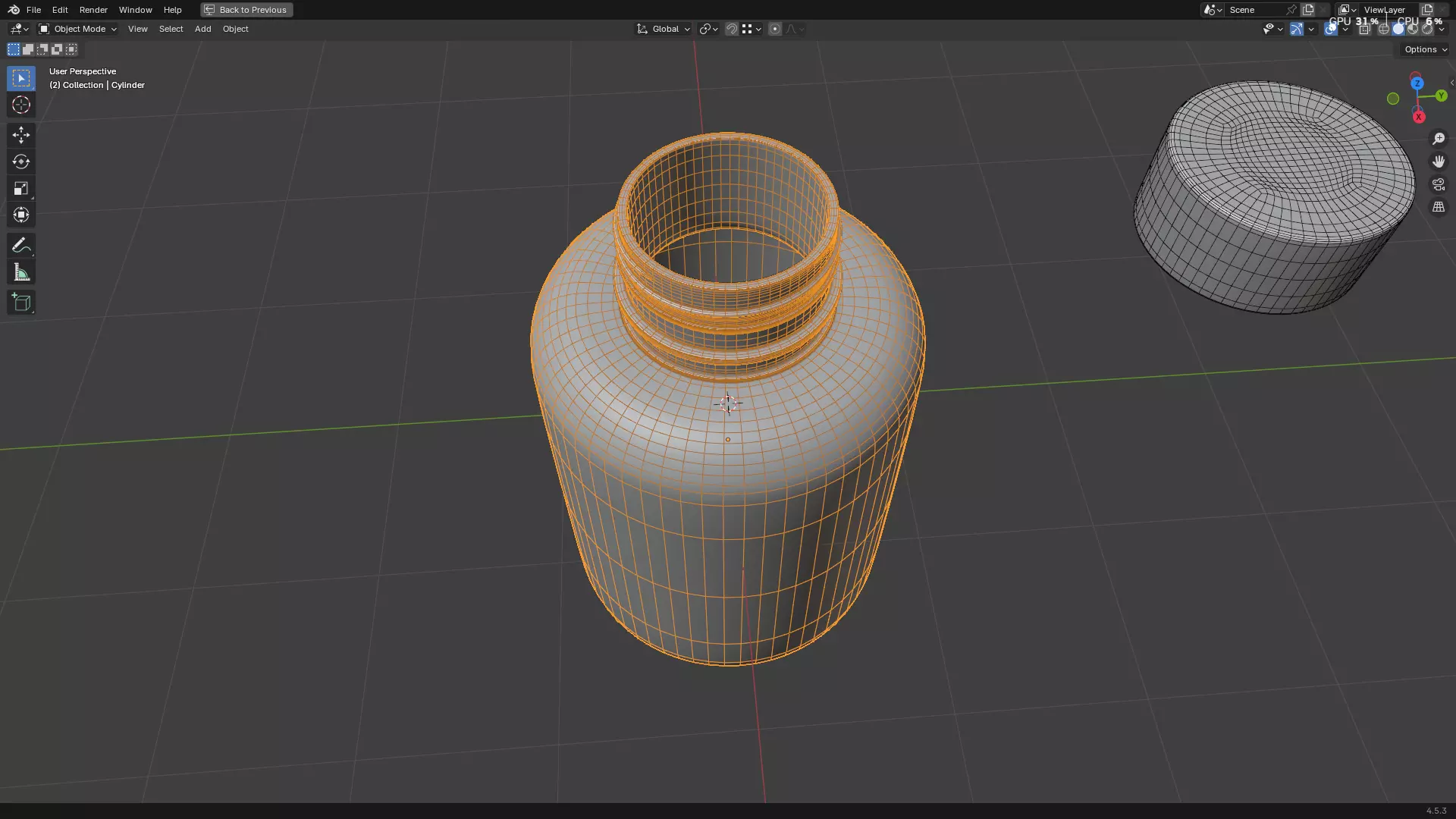Image resolution: width=1456 pixels, height=819 pixels.
Task: Click the blue Z axis gizmo
Action: click(1417, 83)
